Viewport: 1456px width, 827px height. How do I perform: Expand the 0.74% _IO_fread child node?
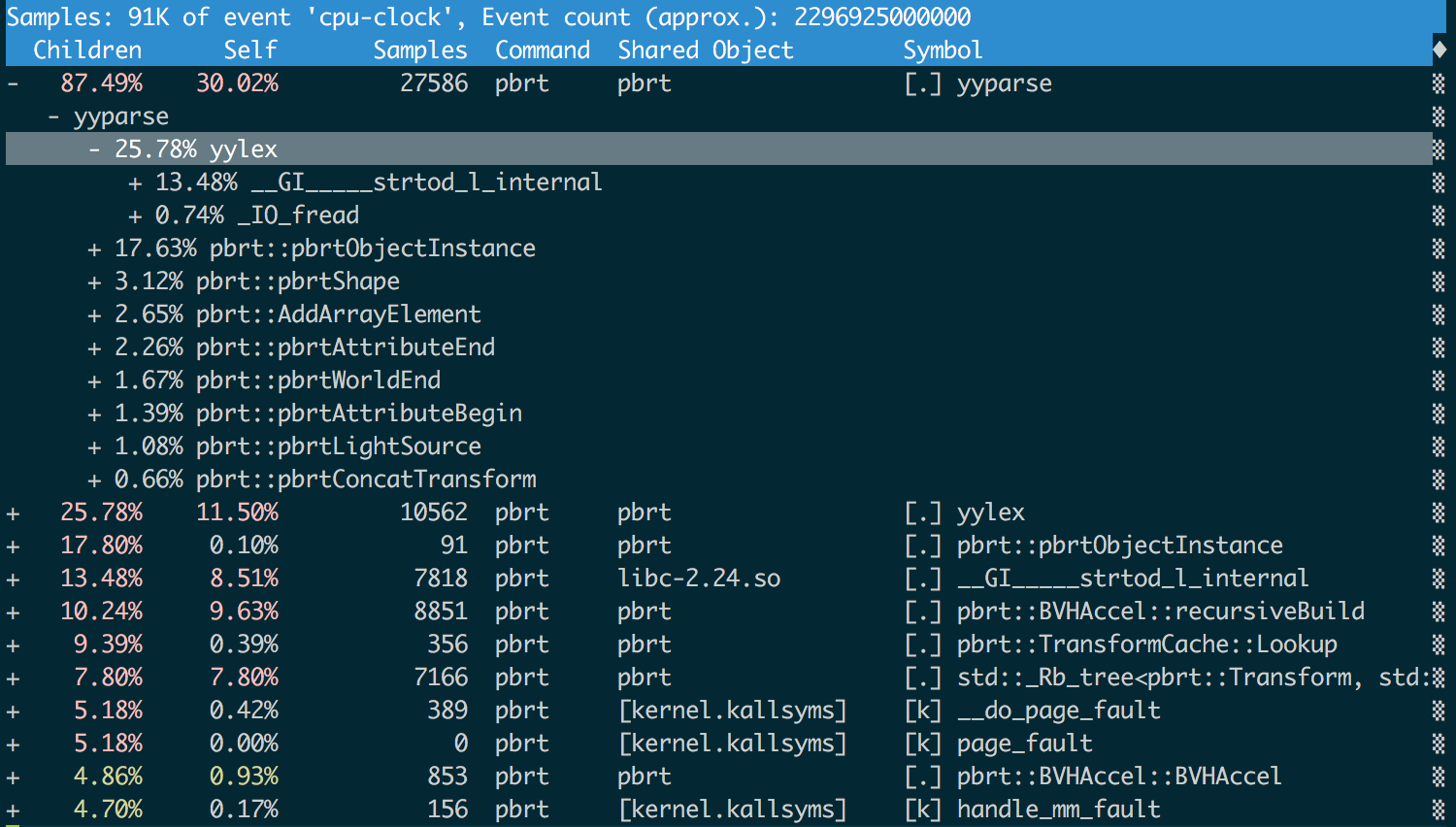[x=135, y=215]
